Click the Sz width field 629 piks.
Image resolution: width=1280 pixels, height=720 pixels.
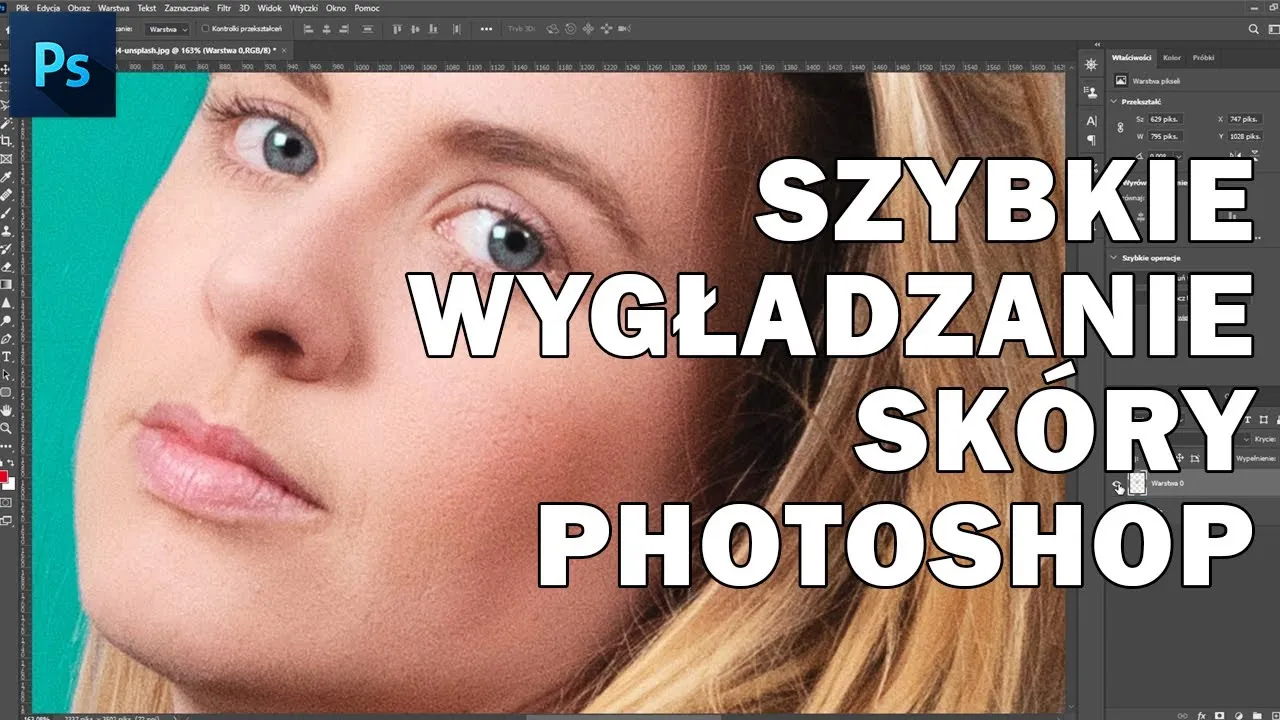[1164, 119]
